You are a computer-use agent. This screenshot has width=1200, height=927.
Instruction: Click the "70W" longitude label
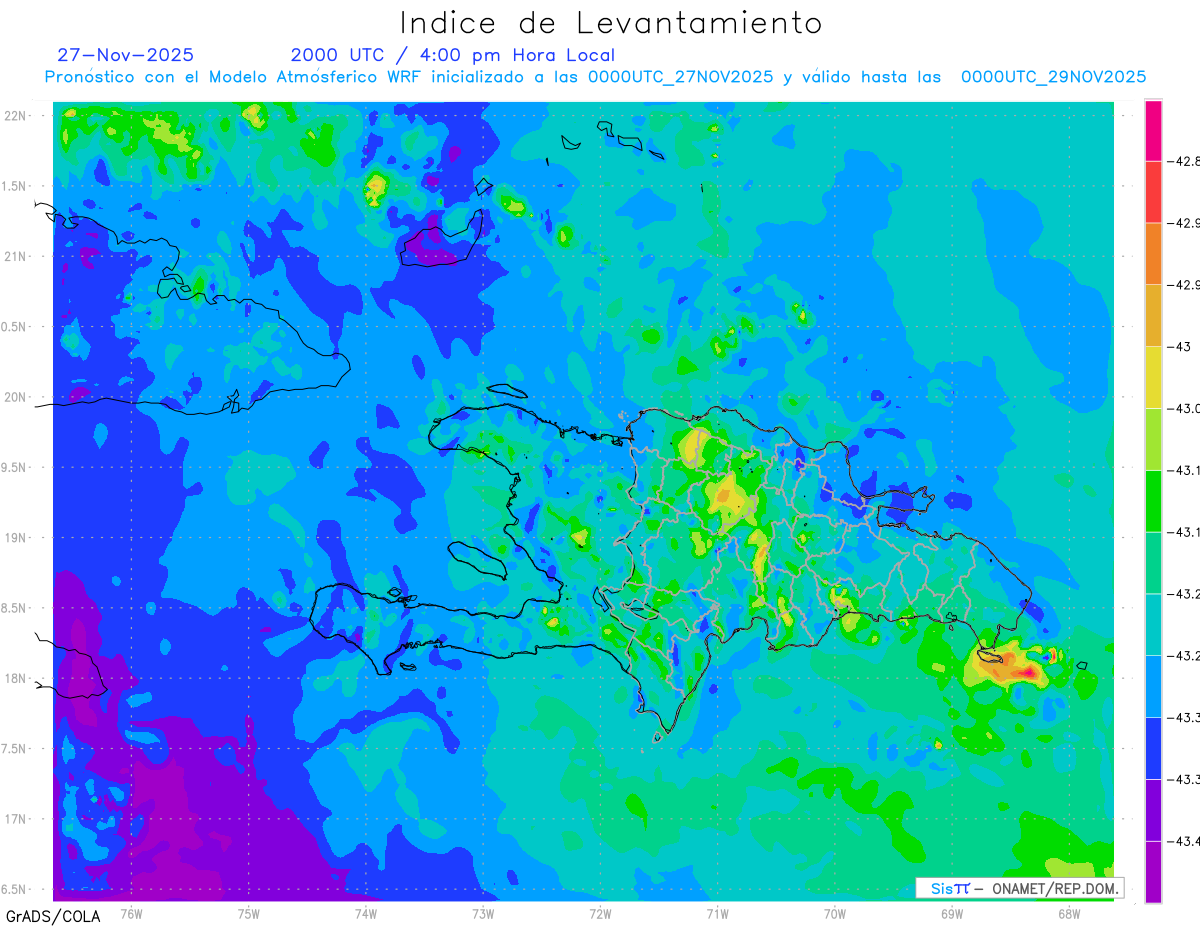pos(835,913)
